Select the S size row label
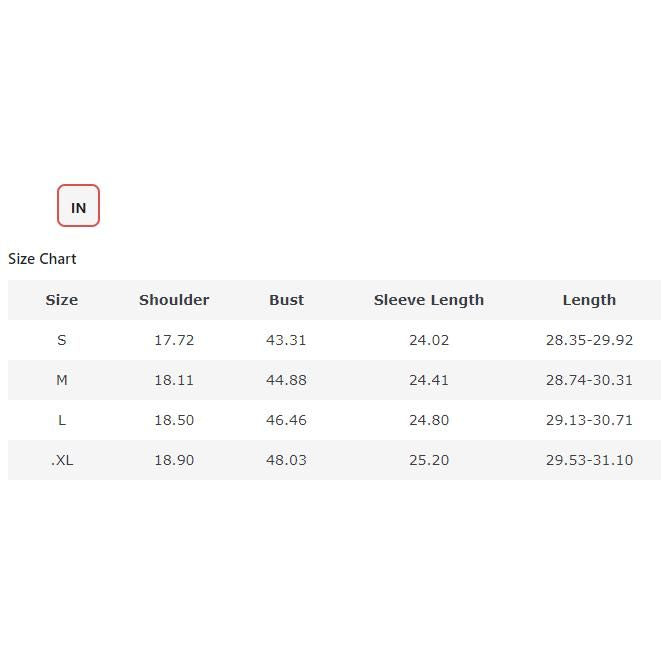Image resolution: width=666 pixels, height=666 pixels. (61, 340)
